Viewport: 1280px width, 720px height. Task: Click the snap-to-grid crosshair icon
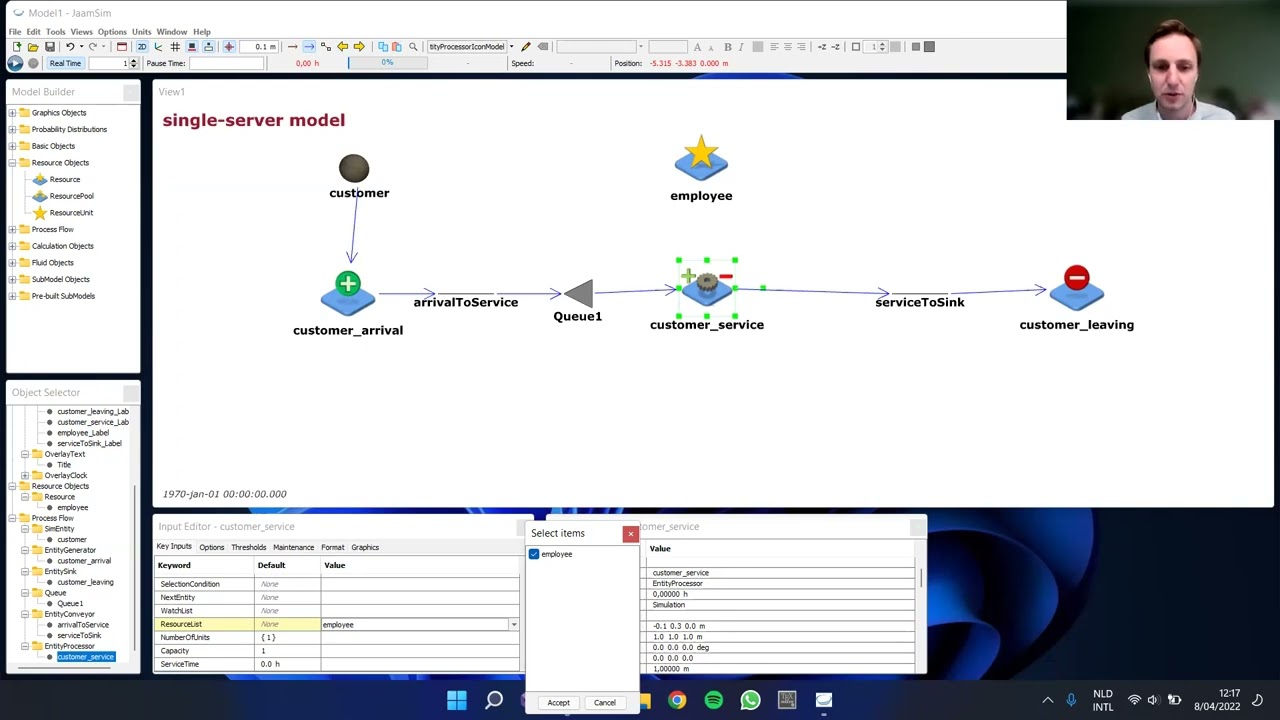(229, 46)
